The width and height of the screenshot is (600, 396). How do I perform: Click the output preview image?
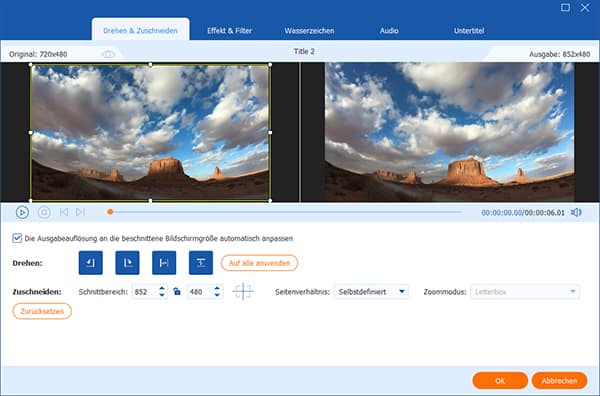(x=449, y=132)
